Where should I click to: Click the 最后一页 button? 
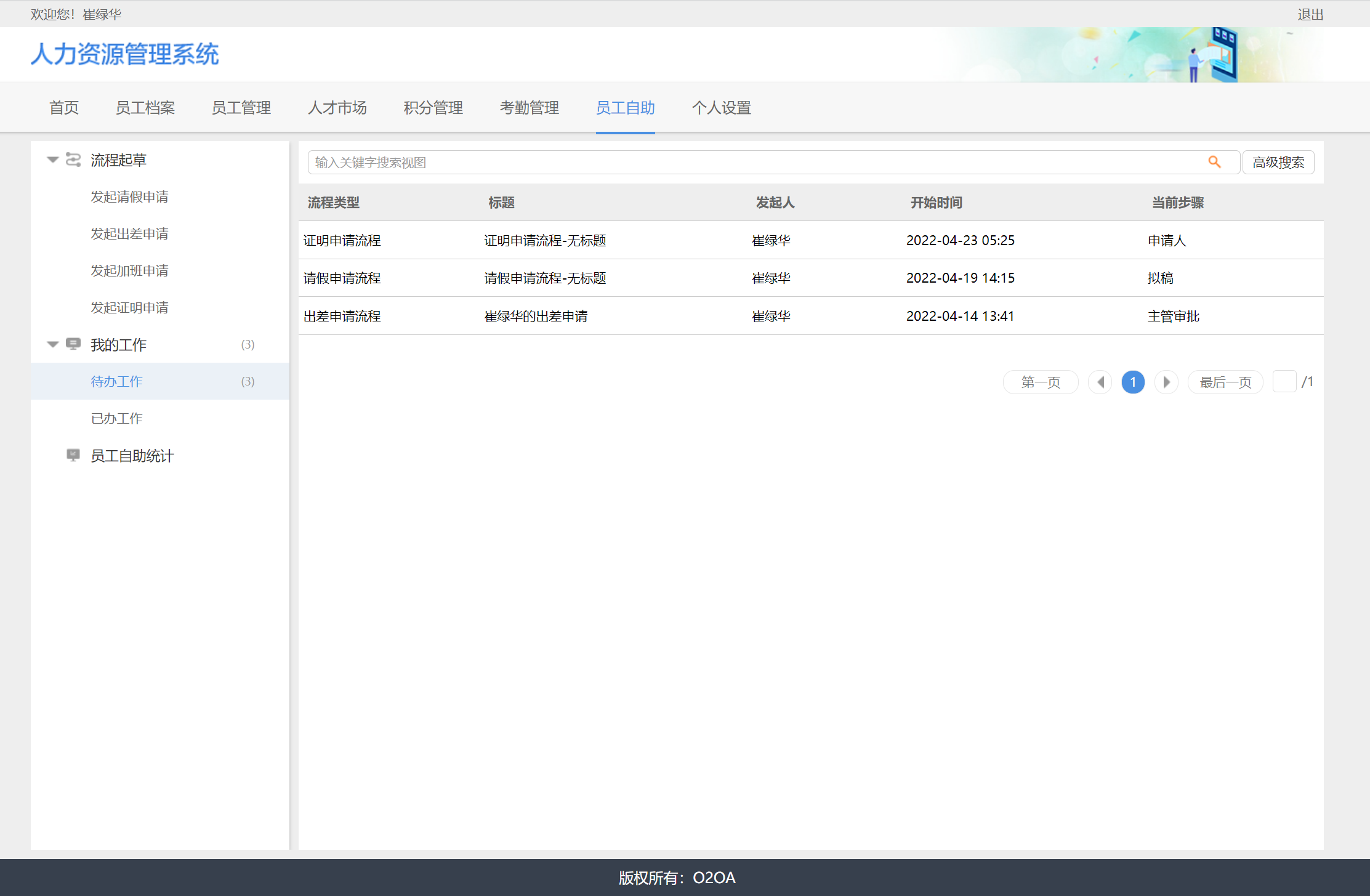click(1225, 382)
